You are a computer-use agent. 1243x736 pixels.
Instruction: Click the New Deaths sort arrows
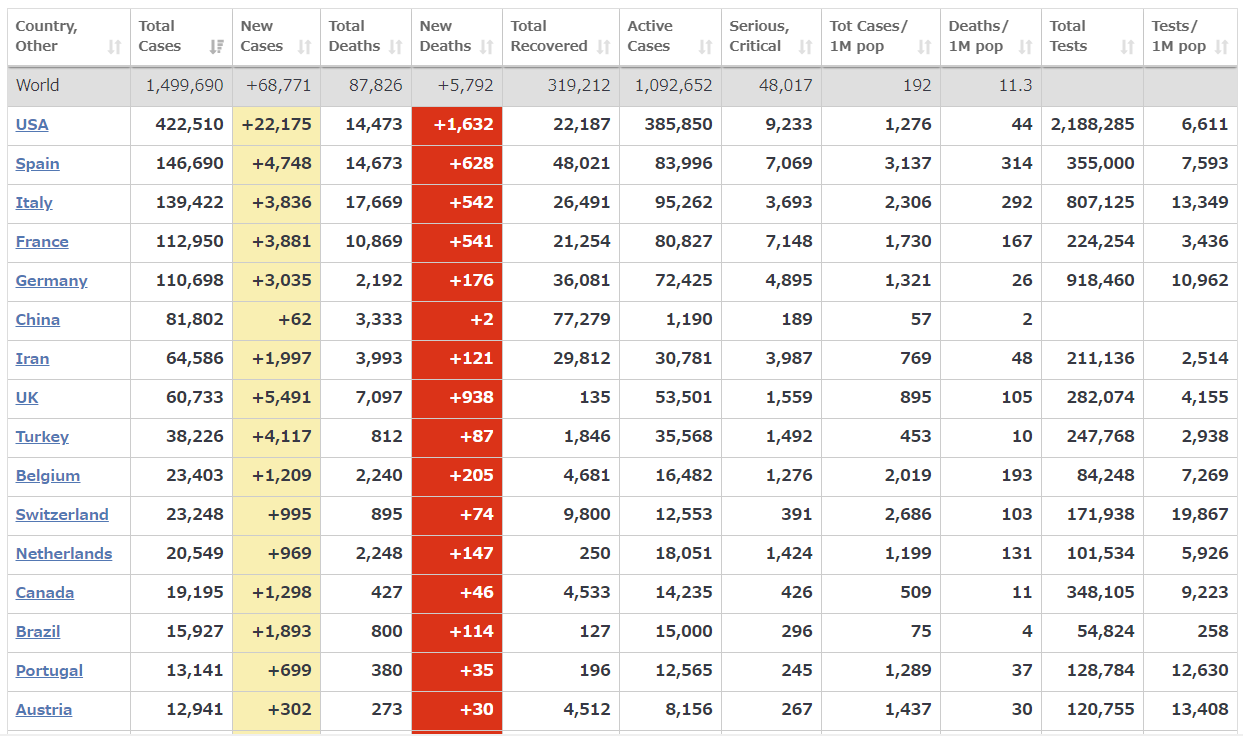click(487, 47)
